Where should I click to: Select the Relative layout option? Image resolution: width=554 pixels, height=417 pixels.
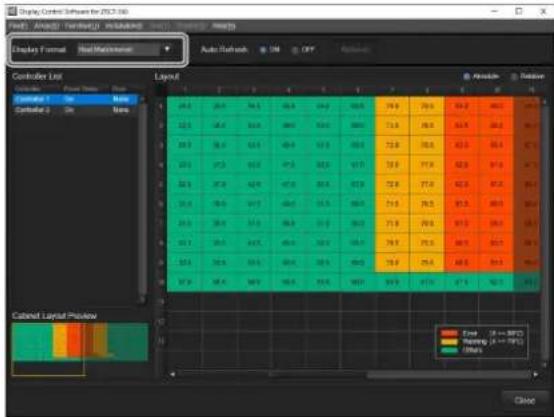tap(514, 76)
